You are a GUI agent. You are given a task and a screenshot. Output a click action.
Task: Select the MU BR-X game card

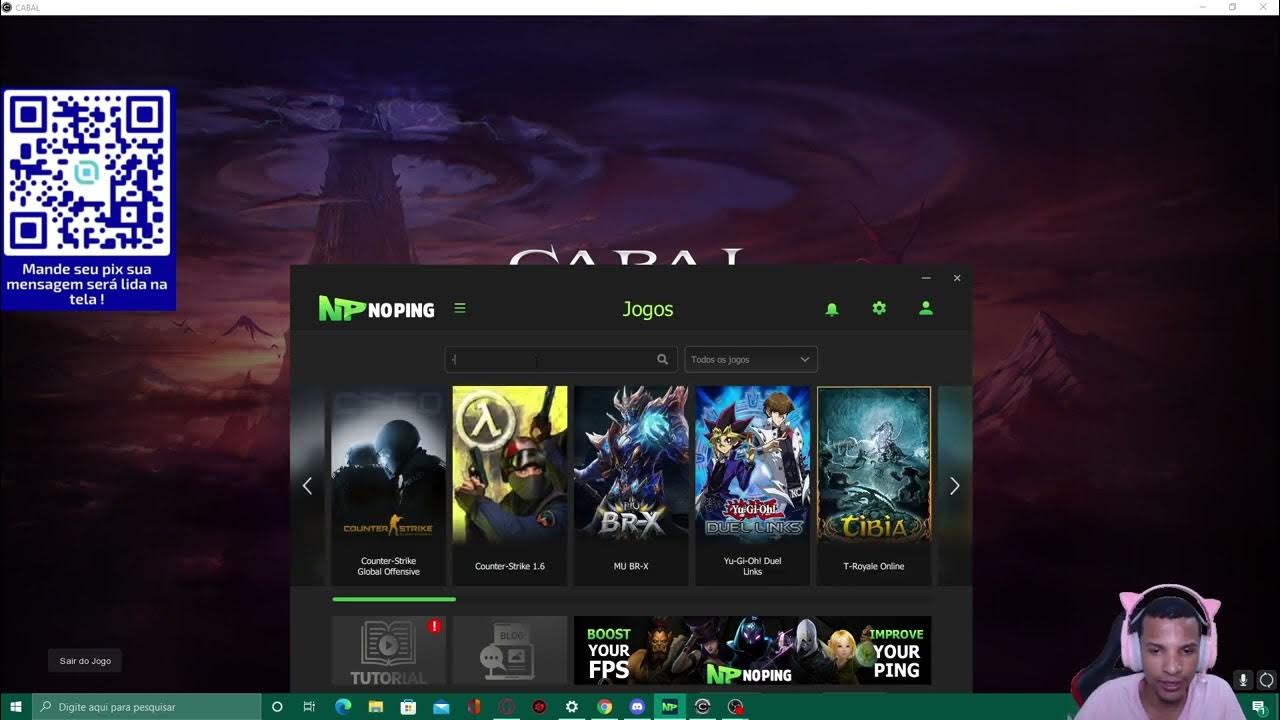click(631, 486)
